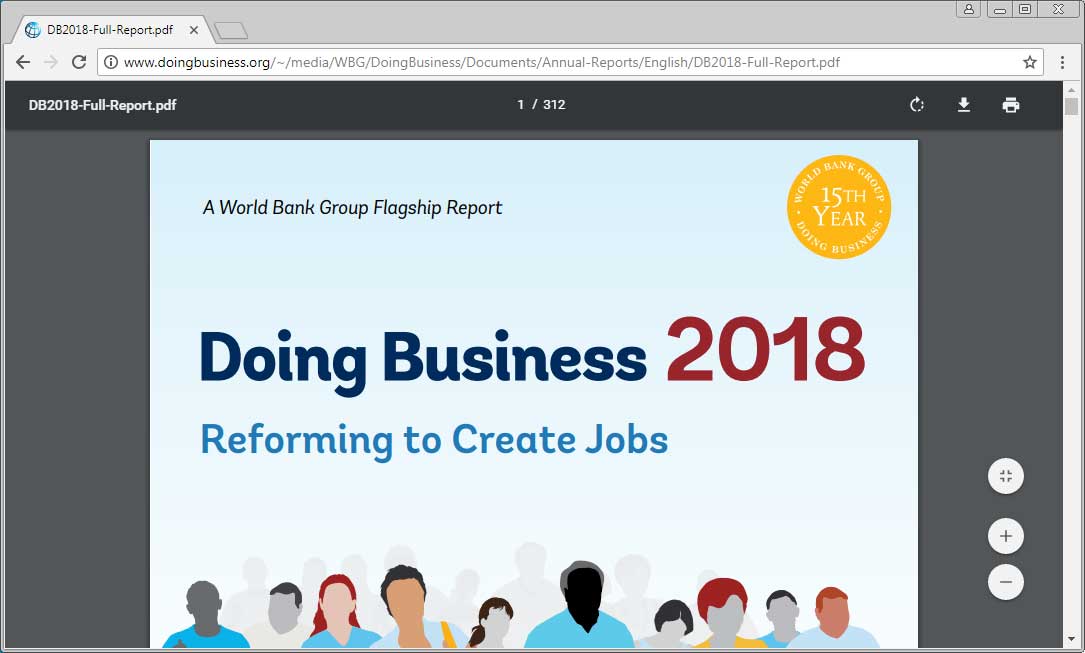
Task: Click the globe favicon on the tab
Action: point(33,30)
